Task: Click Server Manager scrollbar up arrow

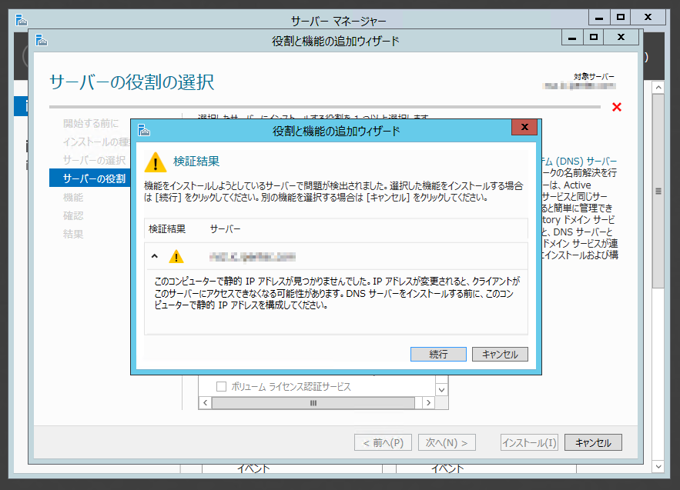Action: 658,88
